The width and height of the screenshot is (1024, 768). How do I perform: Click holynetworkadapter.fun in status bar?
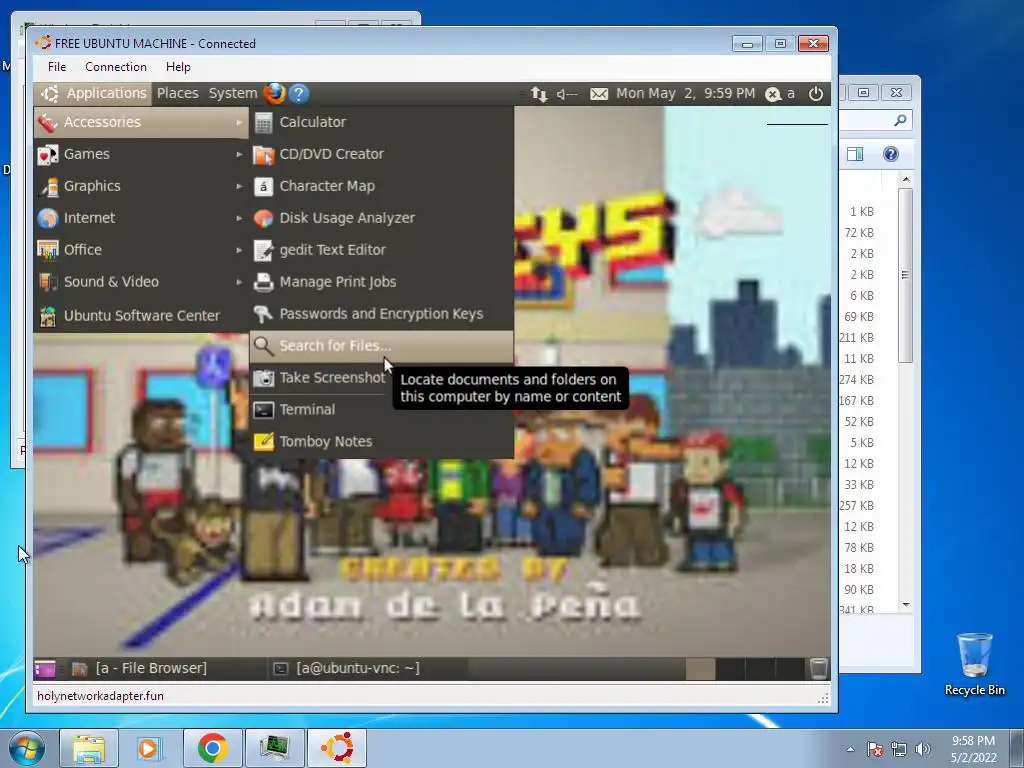coord(101,696)
